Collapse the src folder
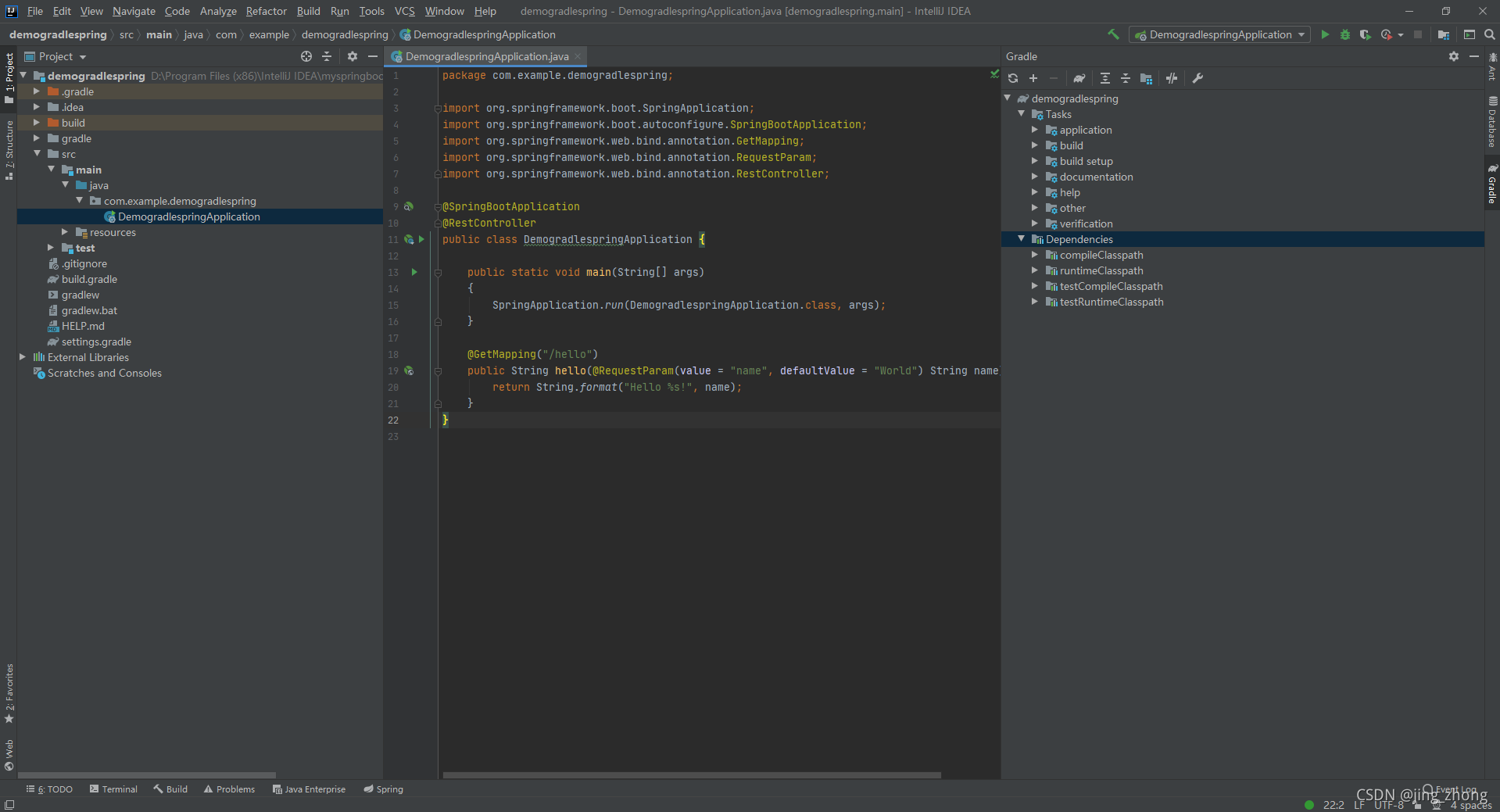This screenshot has height=812, width=1500. 36,154
